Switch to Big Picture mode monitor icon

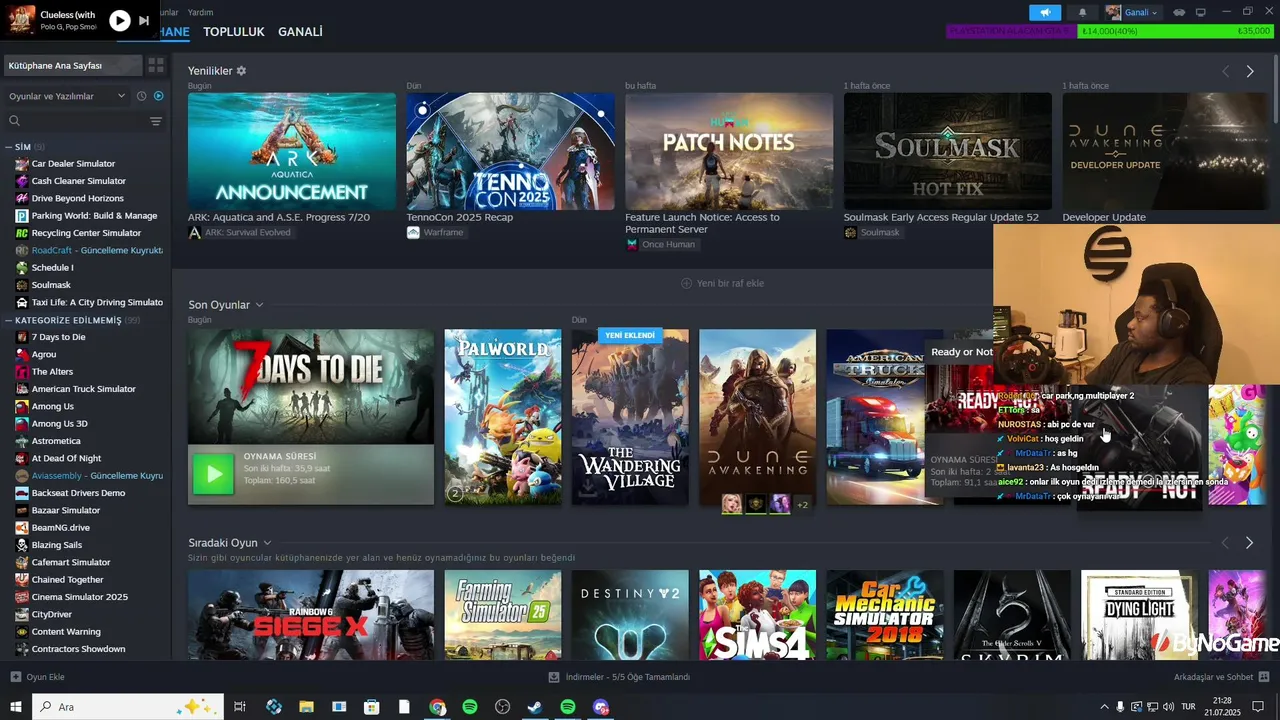click(x=1201, y=13)
